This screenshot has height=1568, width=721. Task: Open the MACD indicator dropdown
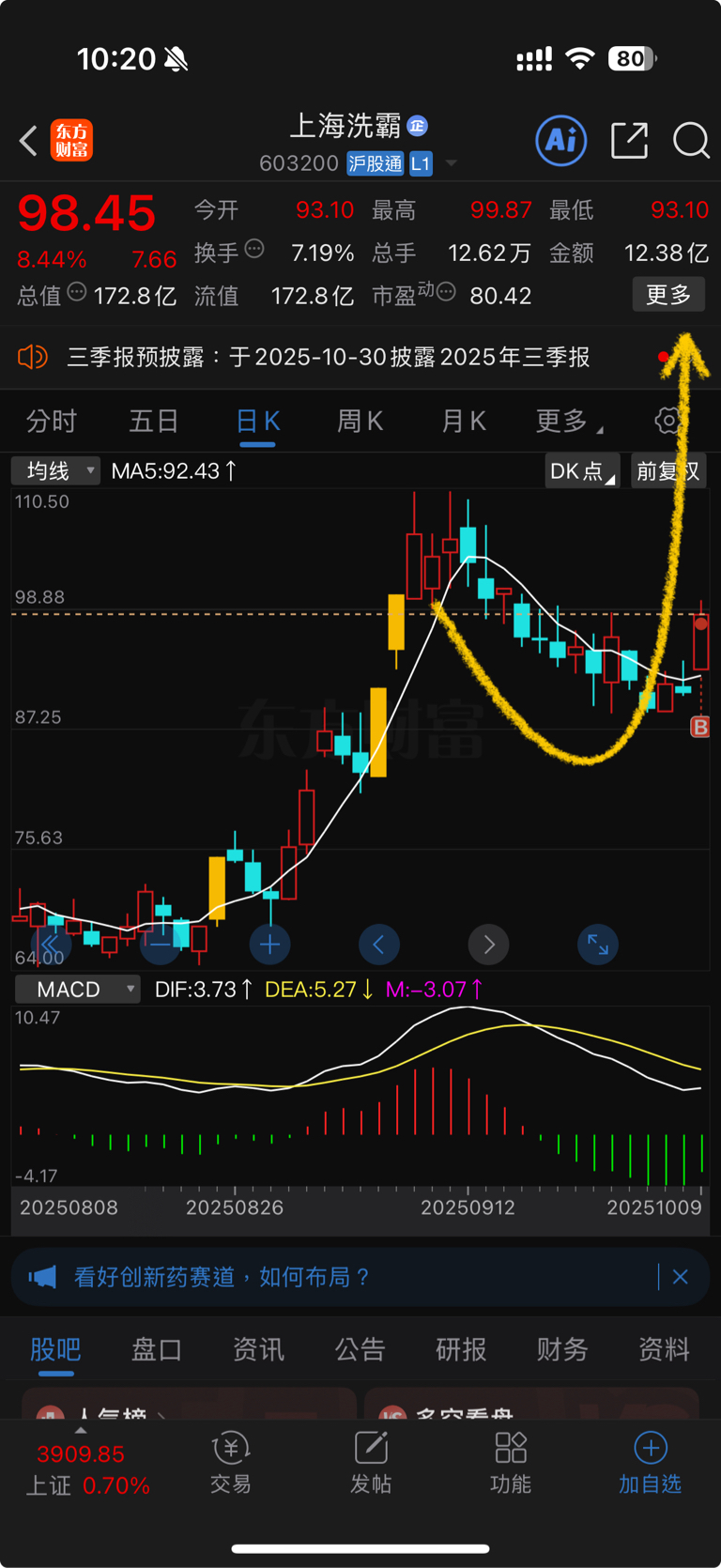(x=78, y=990)
